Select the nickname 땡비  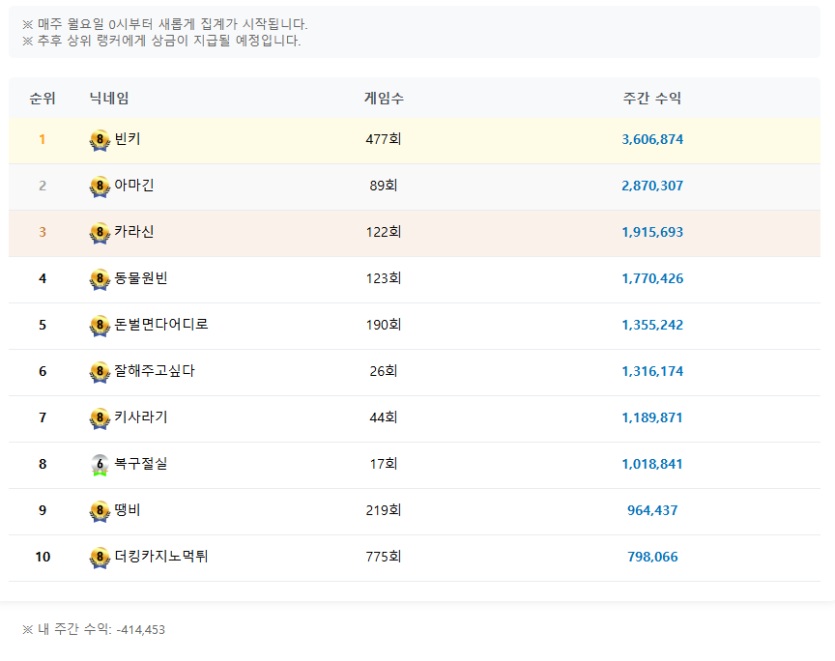point(127,510)
